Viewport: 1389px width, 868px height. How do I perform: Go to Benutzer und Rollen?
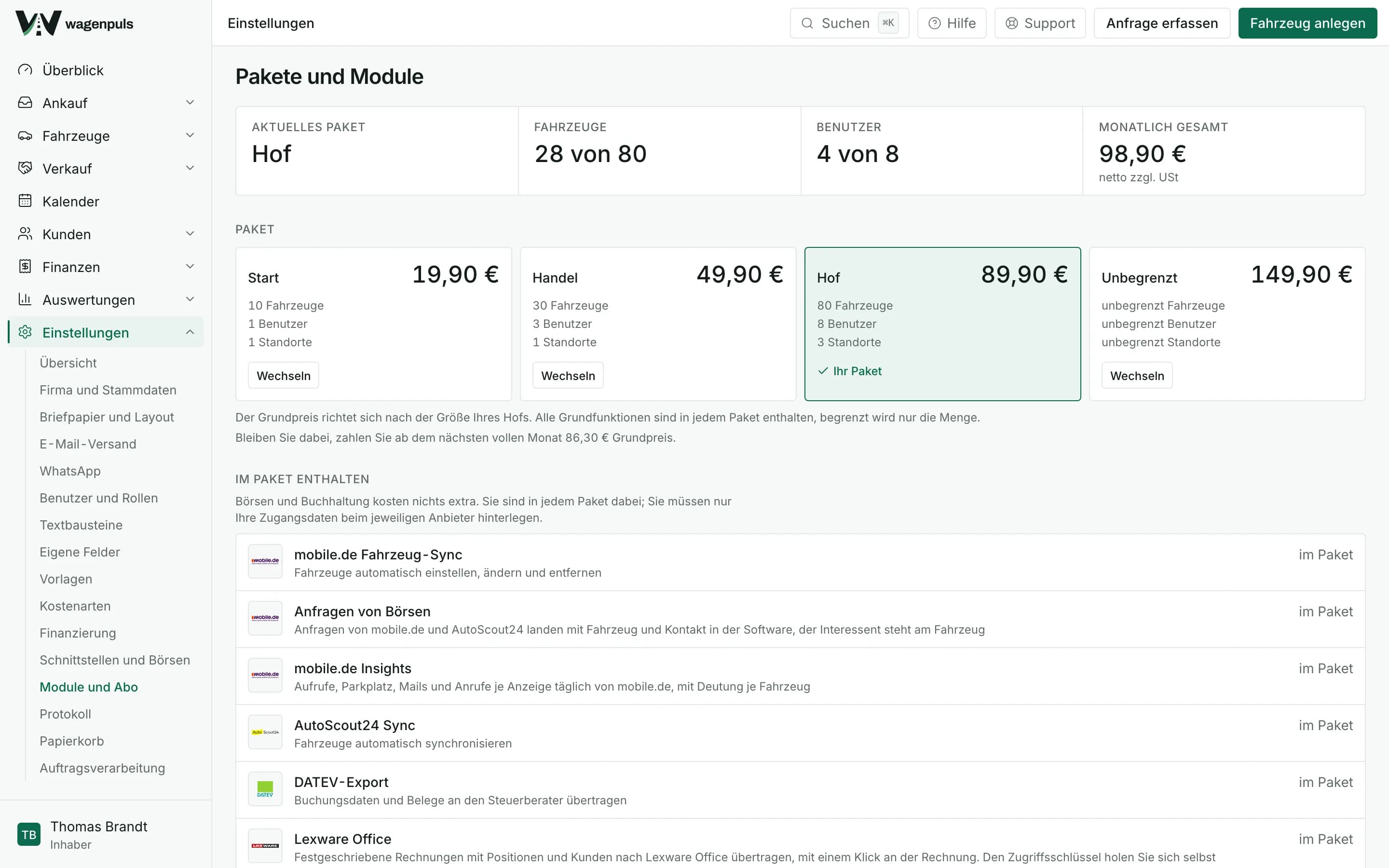click(x=99, y=498)
